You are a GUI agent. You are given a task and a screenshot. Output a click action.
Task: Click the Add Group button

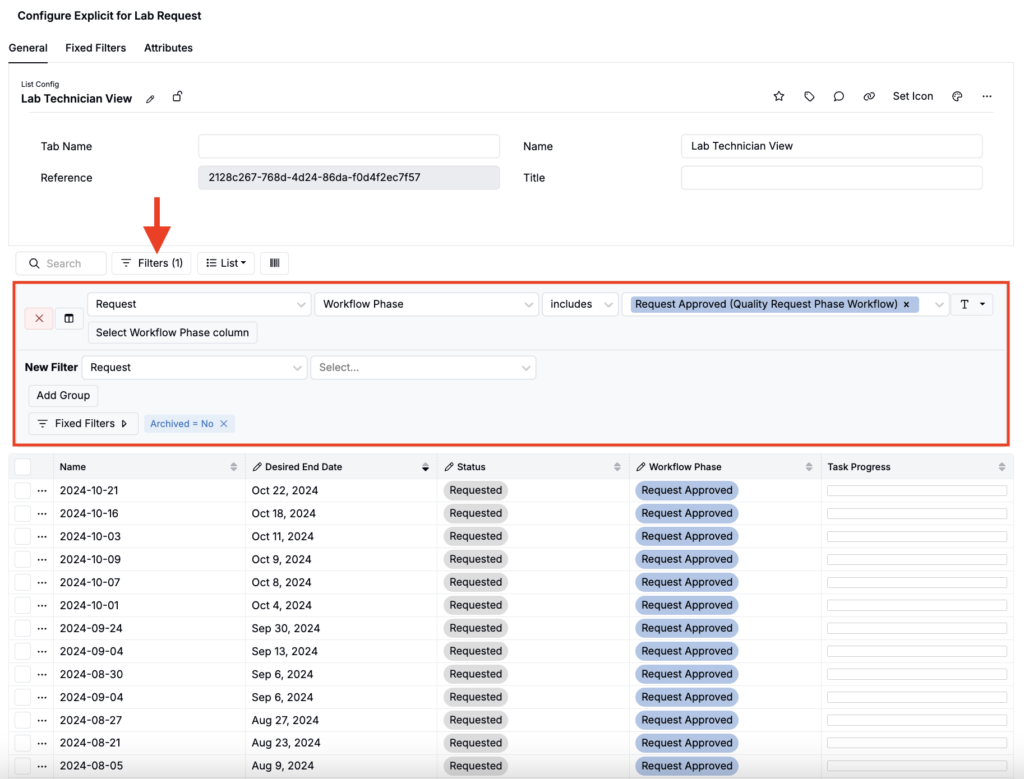pos(63,395)
